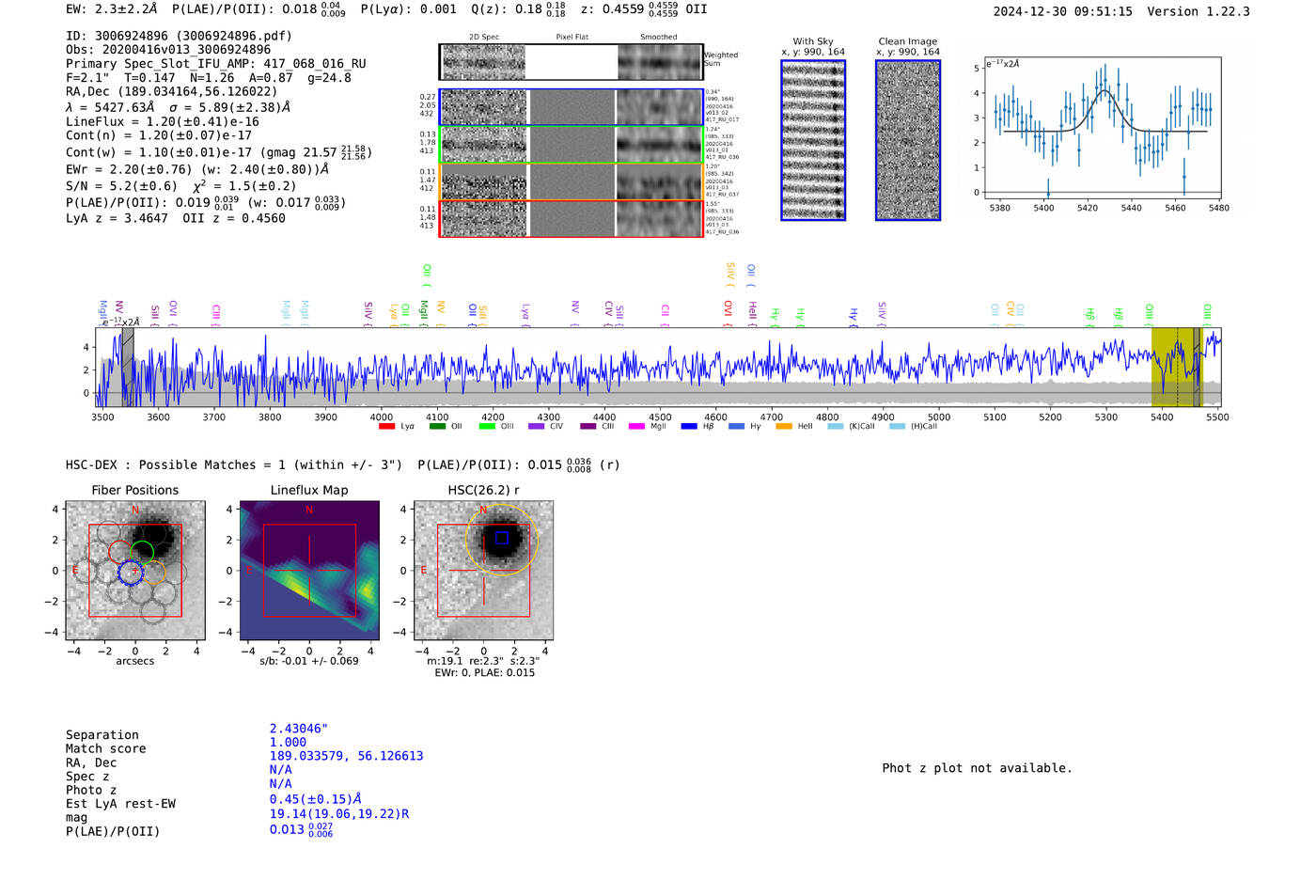1316x896 pixels.
Task: Click the Weighted Sum 2D Spec cutout
Action: point(483,62)
